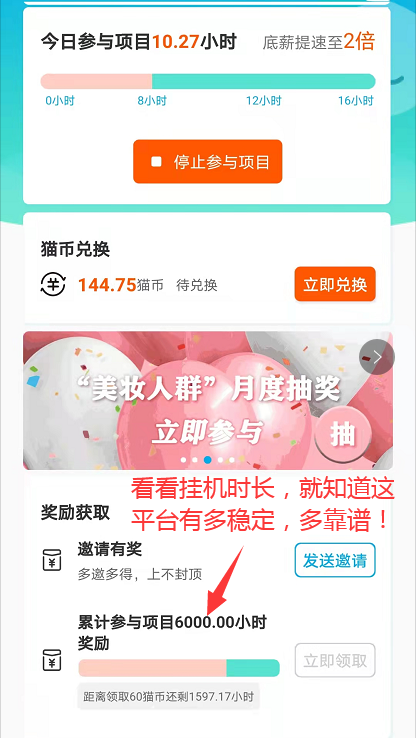Tap the 距离领取60猫币 remaining hours hint
Screen dimensions: 416x738
pos(168,696)
